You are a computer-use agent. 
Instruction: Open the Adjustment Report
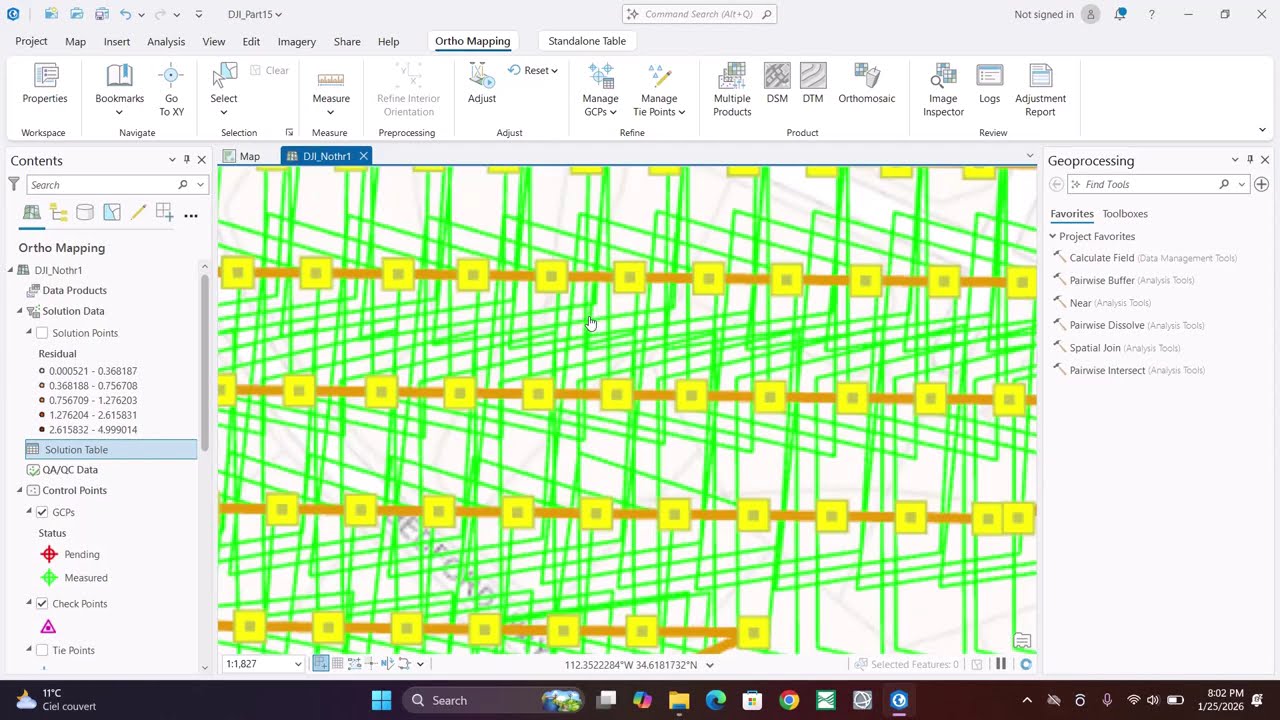click(x=1040, y=90)
